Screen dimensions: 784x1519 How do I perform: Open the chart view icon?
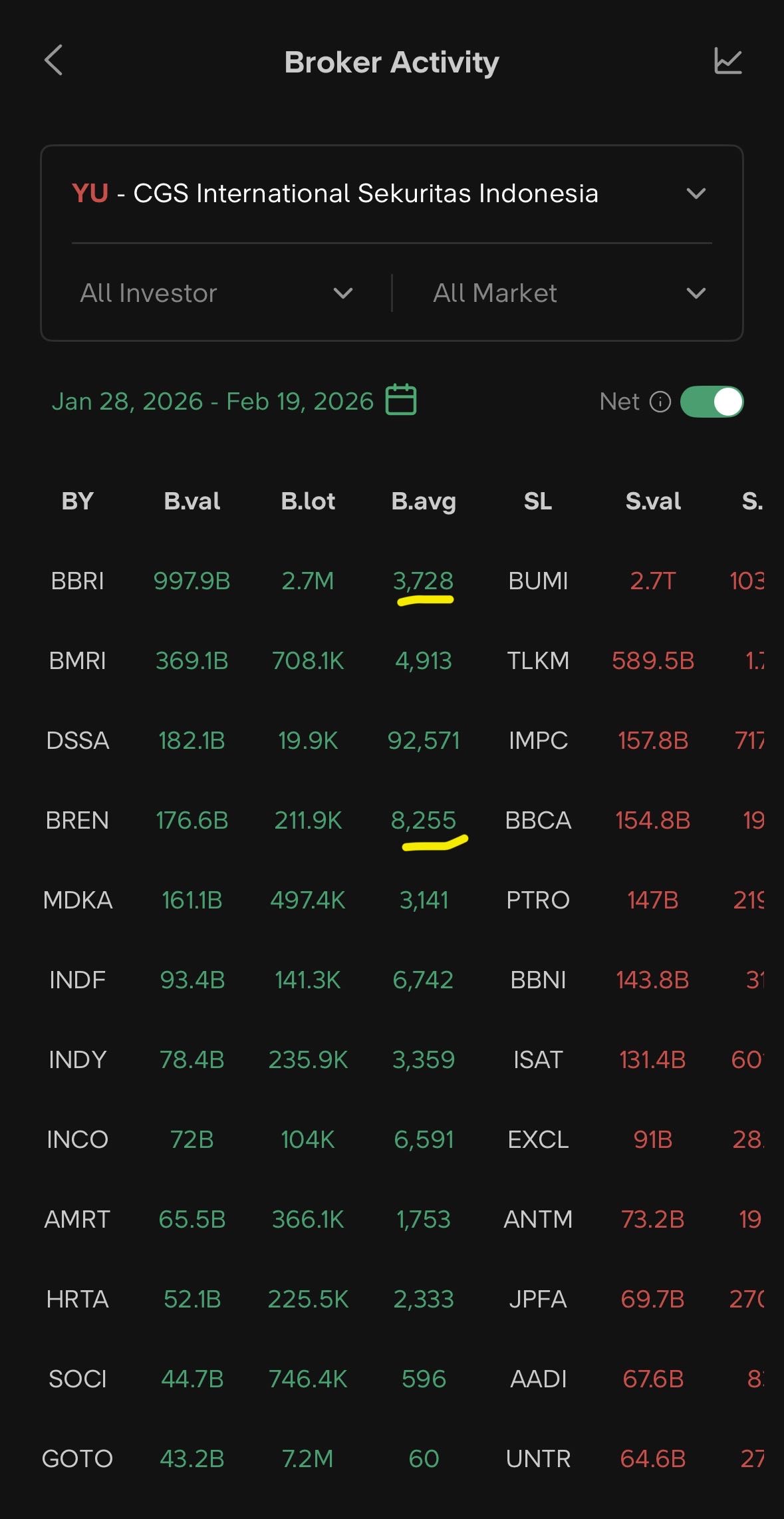coord(727,61)
